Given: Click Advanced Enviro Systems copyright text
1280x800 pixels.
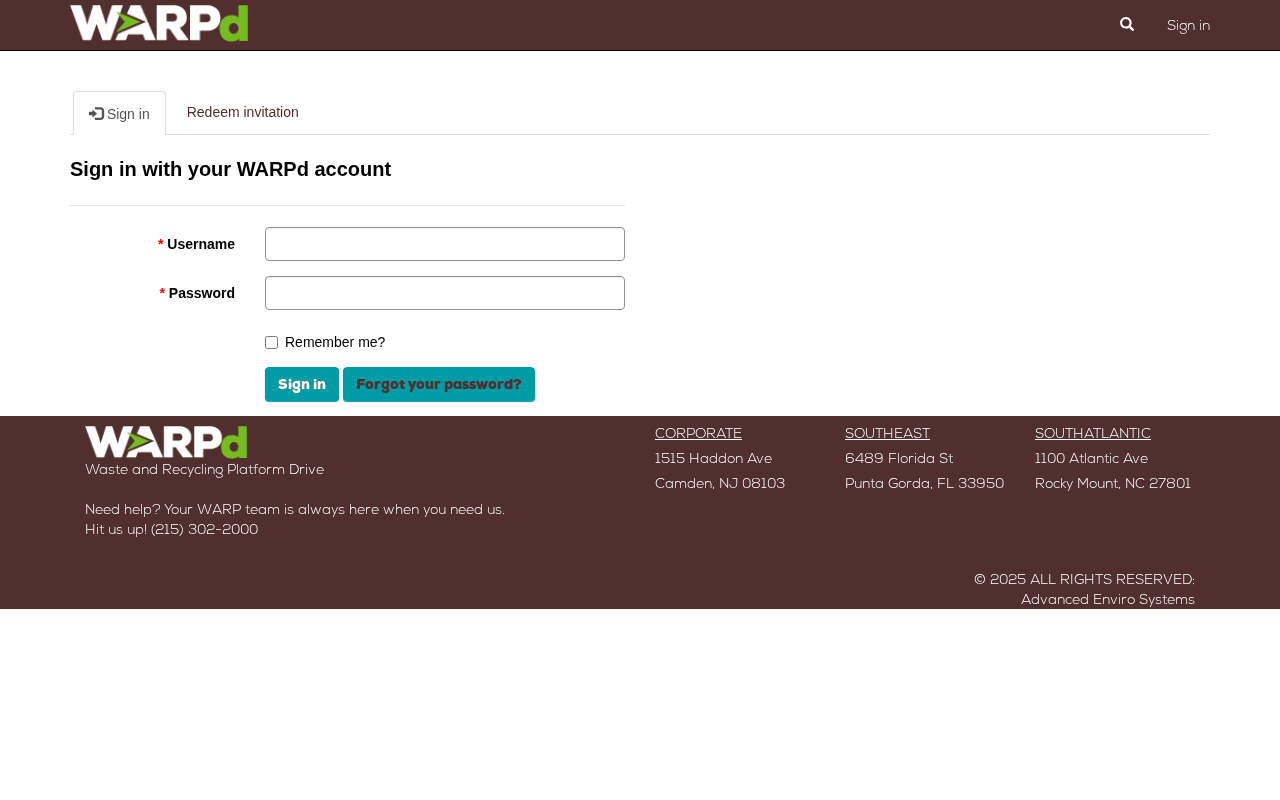Looking at the screenshot, I should point(1108,600).
